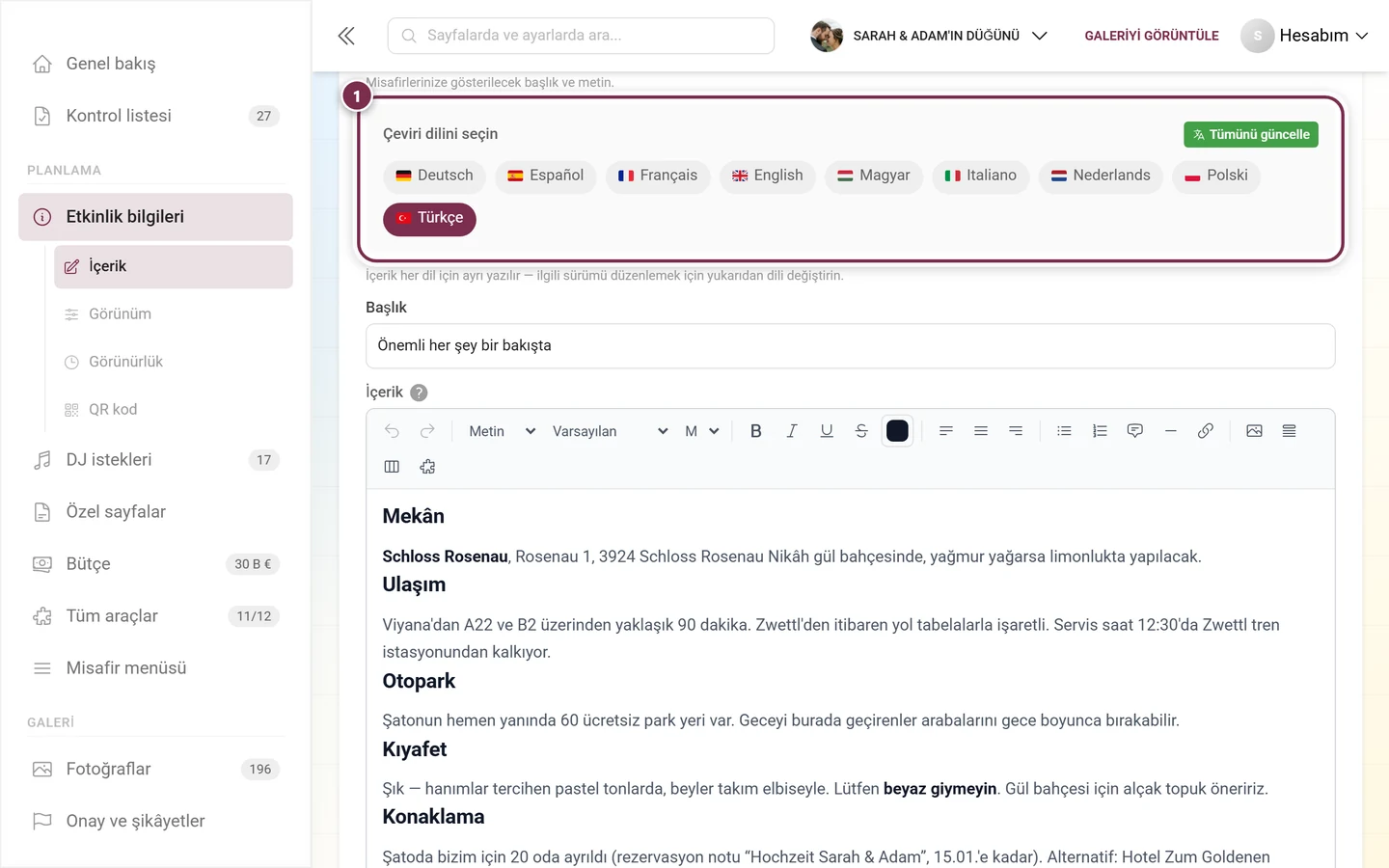Open the İçerik help question mark

(419, 393)
